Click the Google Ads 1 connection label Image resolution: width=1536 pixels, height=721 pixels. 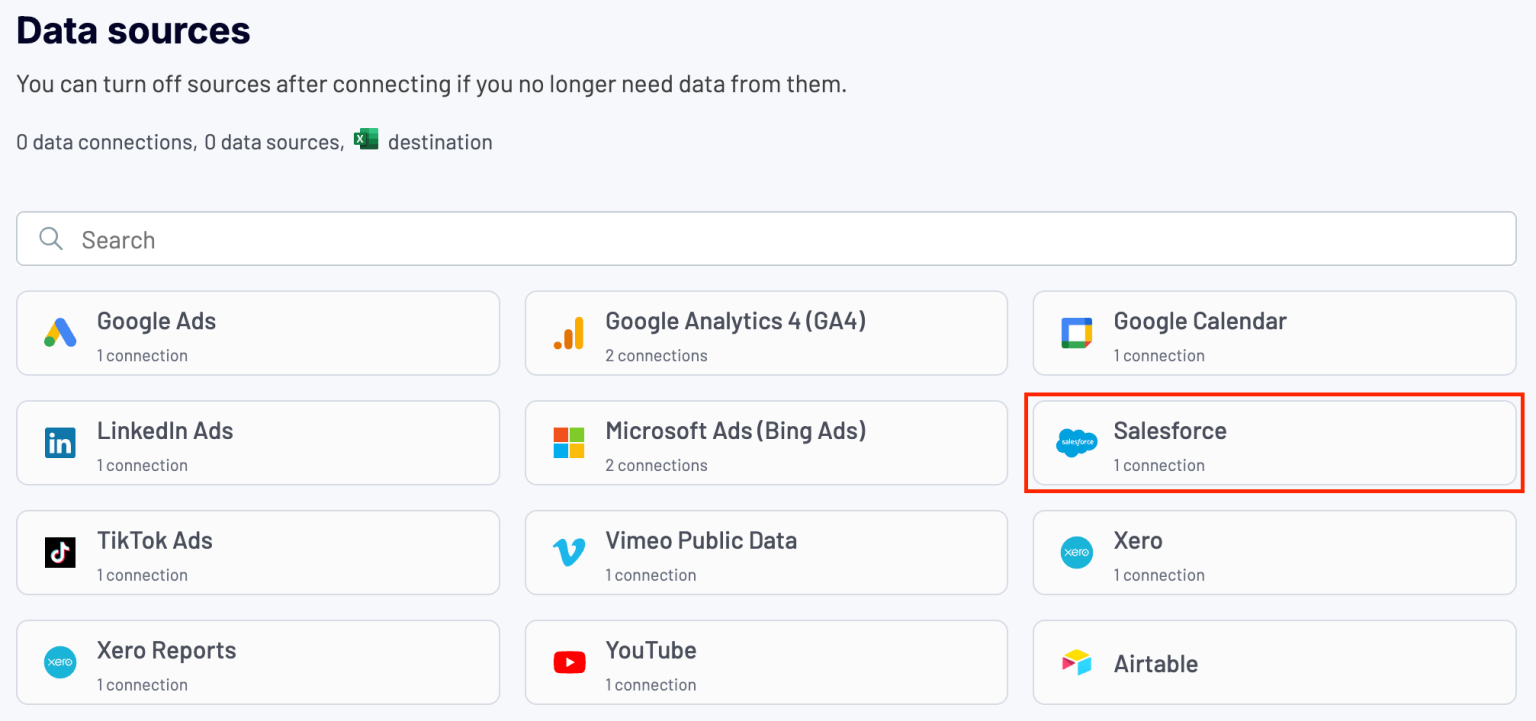(x=142, y=355)
